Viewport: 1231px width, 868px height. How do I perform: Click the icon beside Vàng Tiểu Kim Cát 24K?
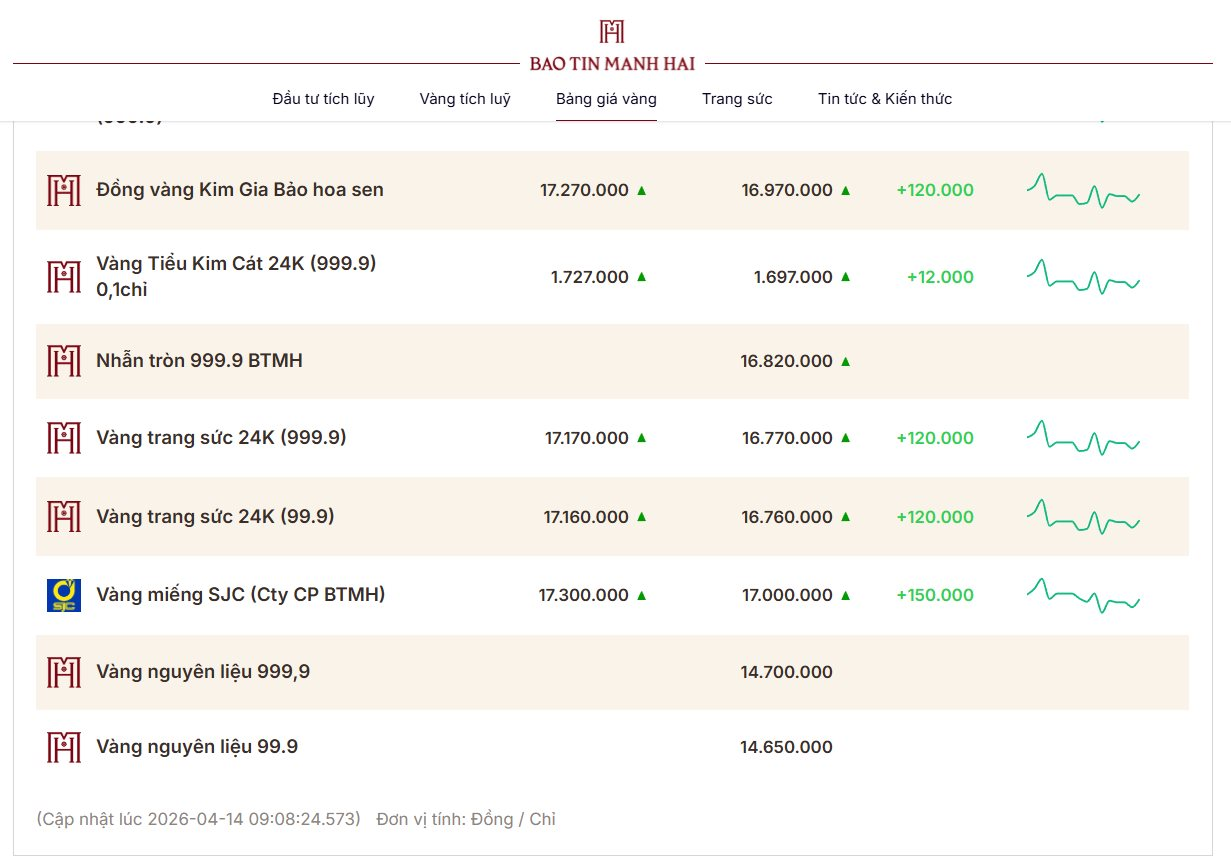tap(64, 277)
